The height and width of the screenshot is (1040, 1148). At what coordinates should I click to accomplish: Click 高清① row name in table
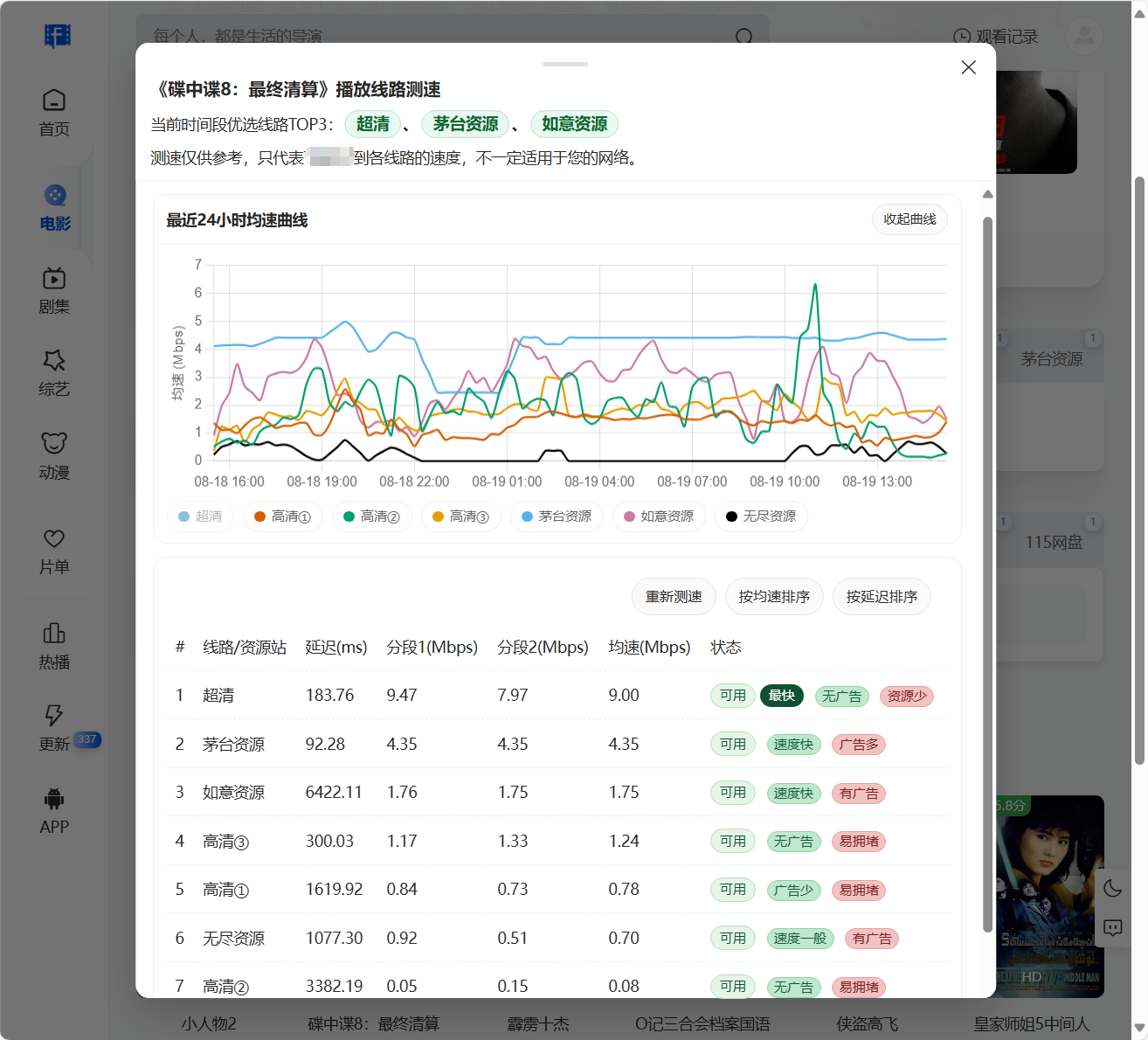226,890
